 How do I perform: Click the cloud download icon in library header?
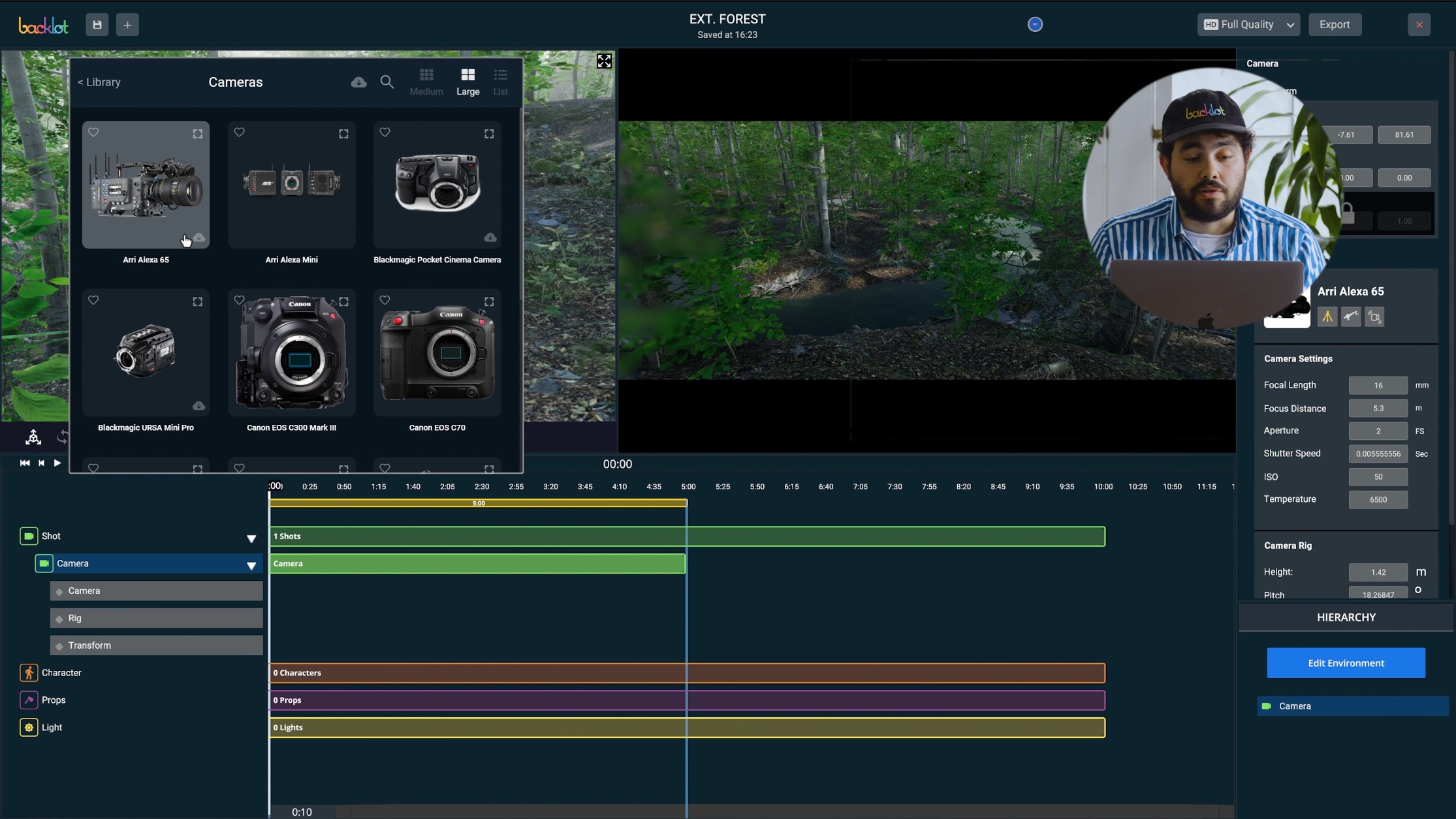click(358, 82)
